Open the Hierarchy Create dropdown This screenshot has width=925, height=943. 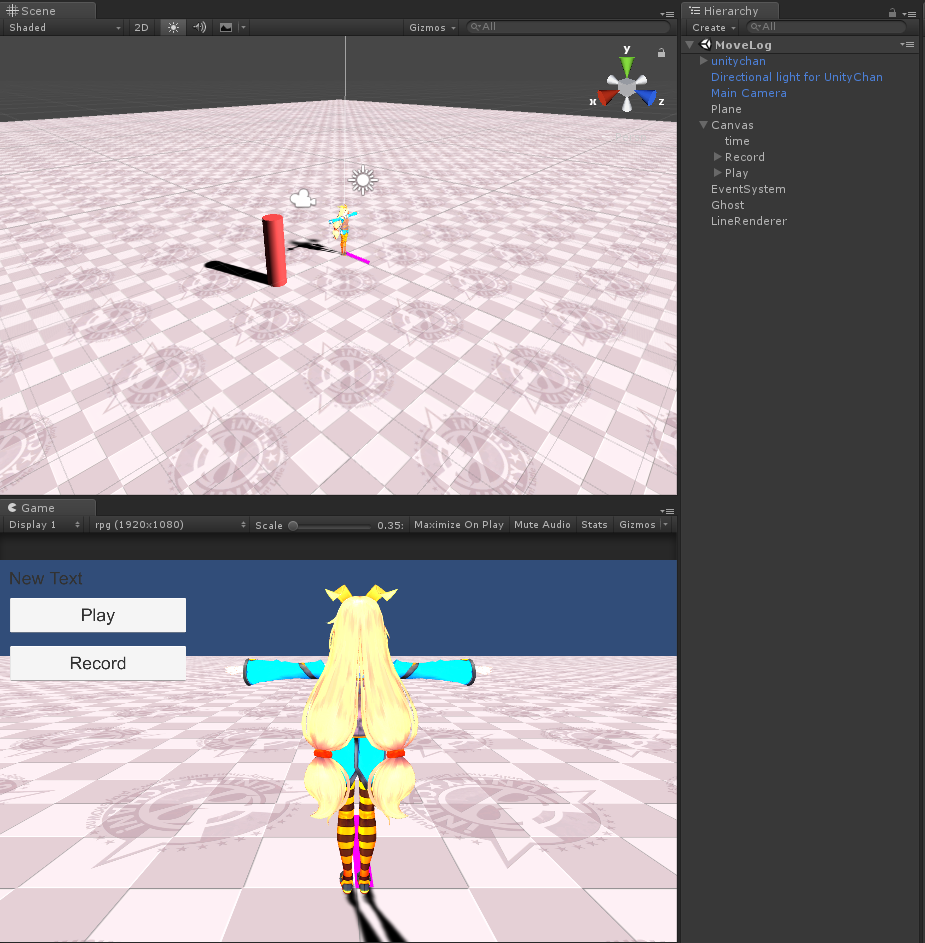click(x=714, y=27)
